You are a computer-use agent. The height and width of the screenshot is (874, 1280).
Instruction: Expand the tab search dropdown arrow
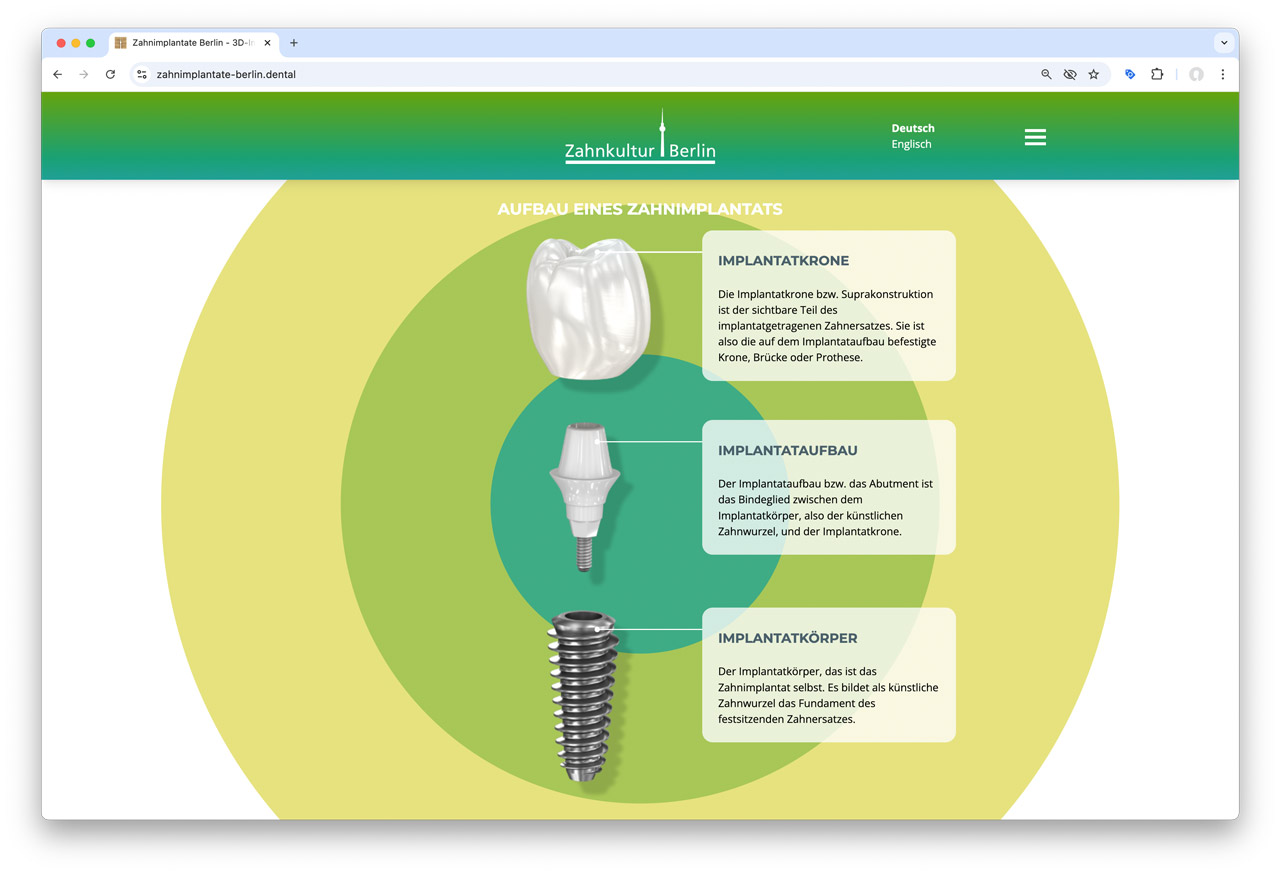(1223, 43)
